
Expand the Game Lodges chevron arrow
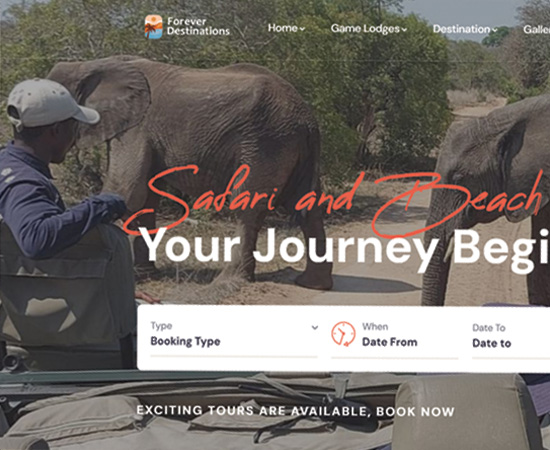pos(404,30)
